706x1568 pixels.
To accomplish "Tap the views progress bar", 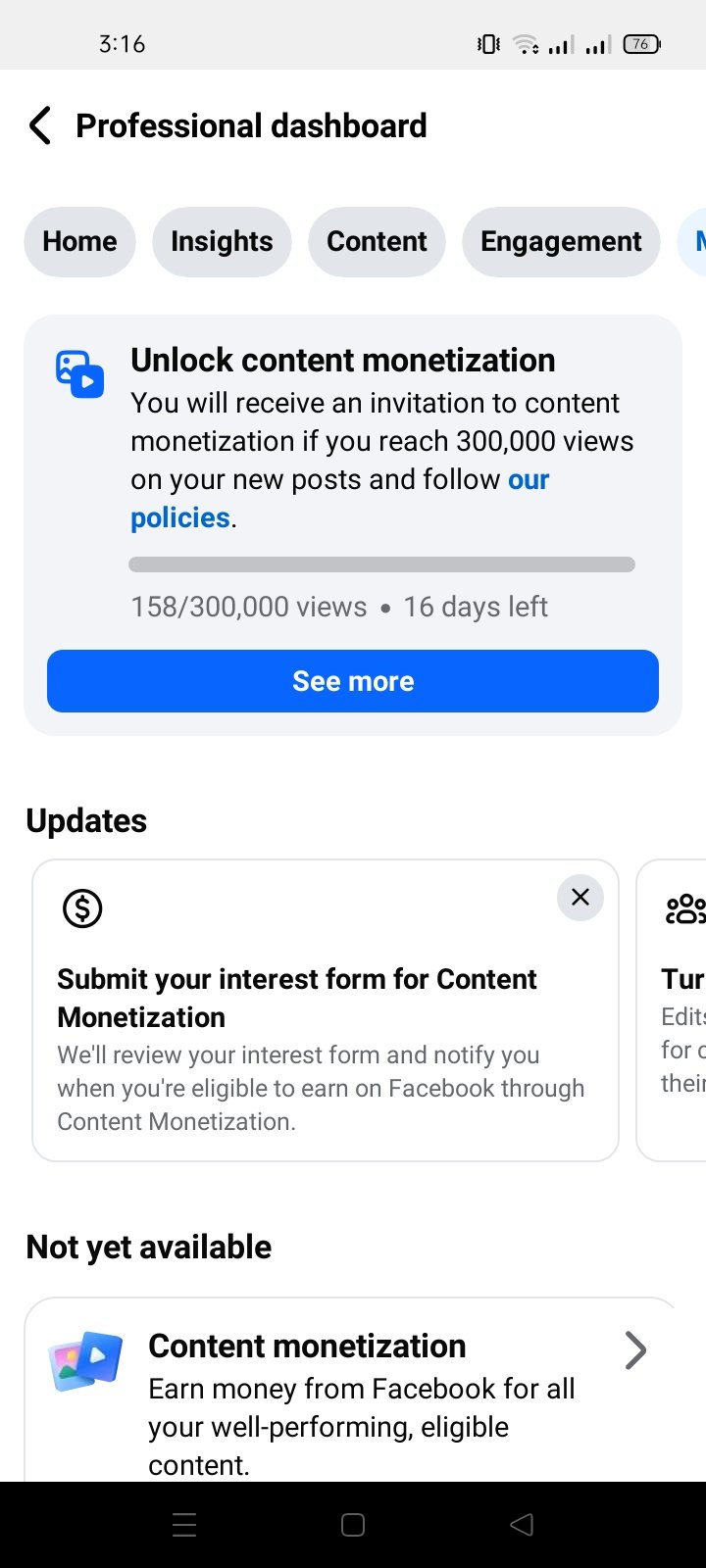I will pos(381,564).
